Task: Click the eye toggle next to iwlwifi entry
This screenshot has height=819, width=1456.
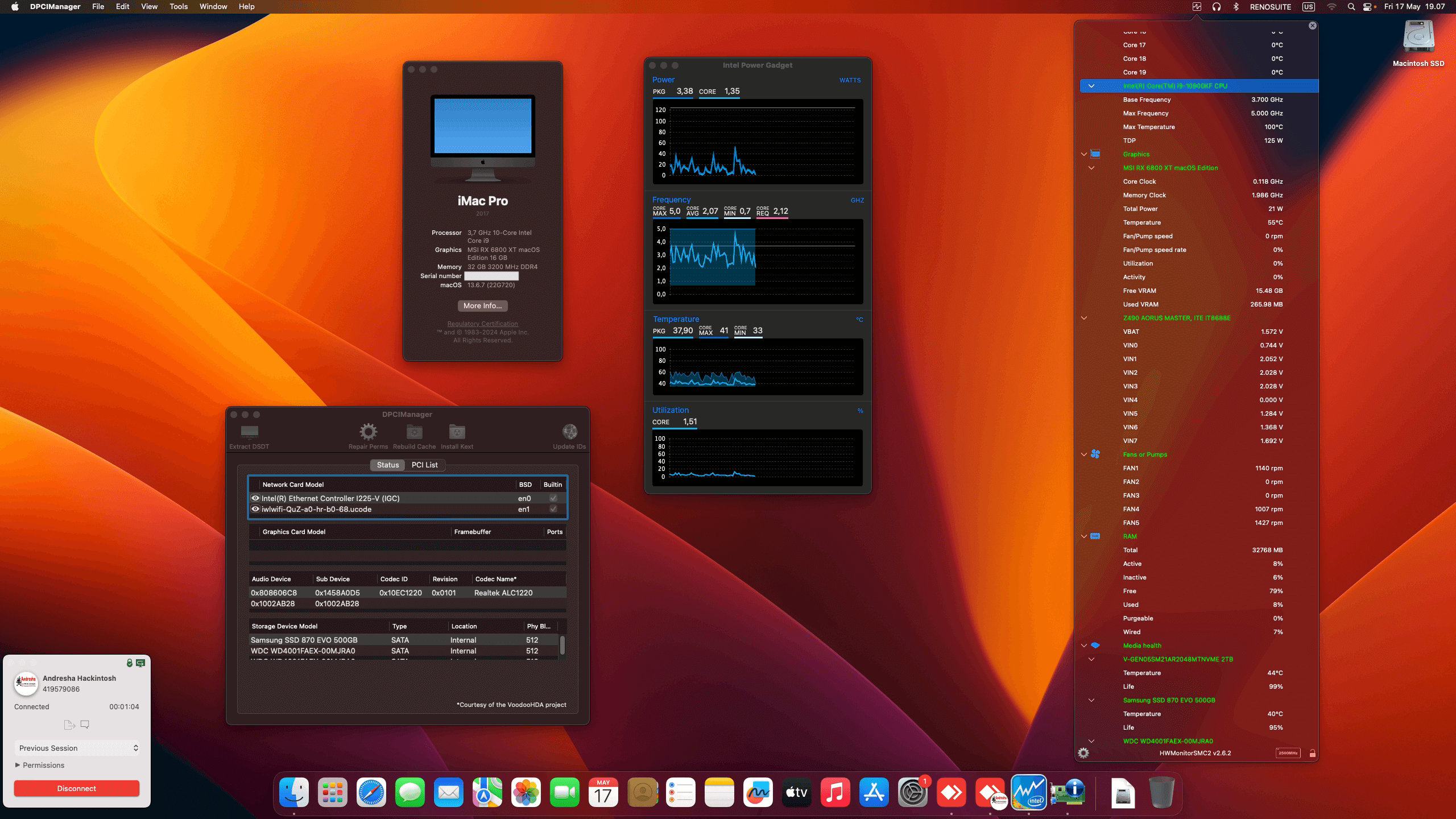Action: 255,509
